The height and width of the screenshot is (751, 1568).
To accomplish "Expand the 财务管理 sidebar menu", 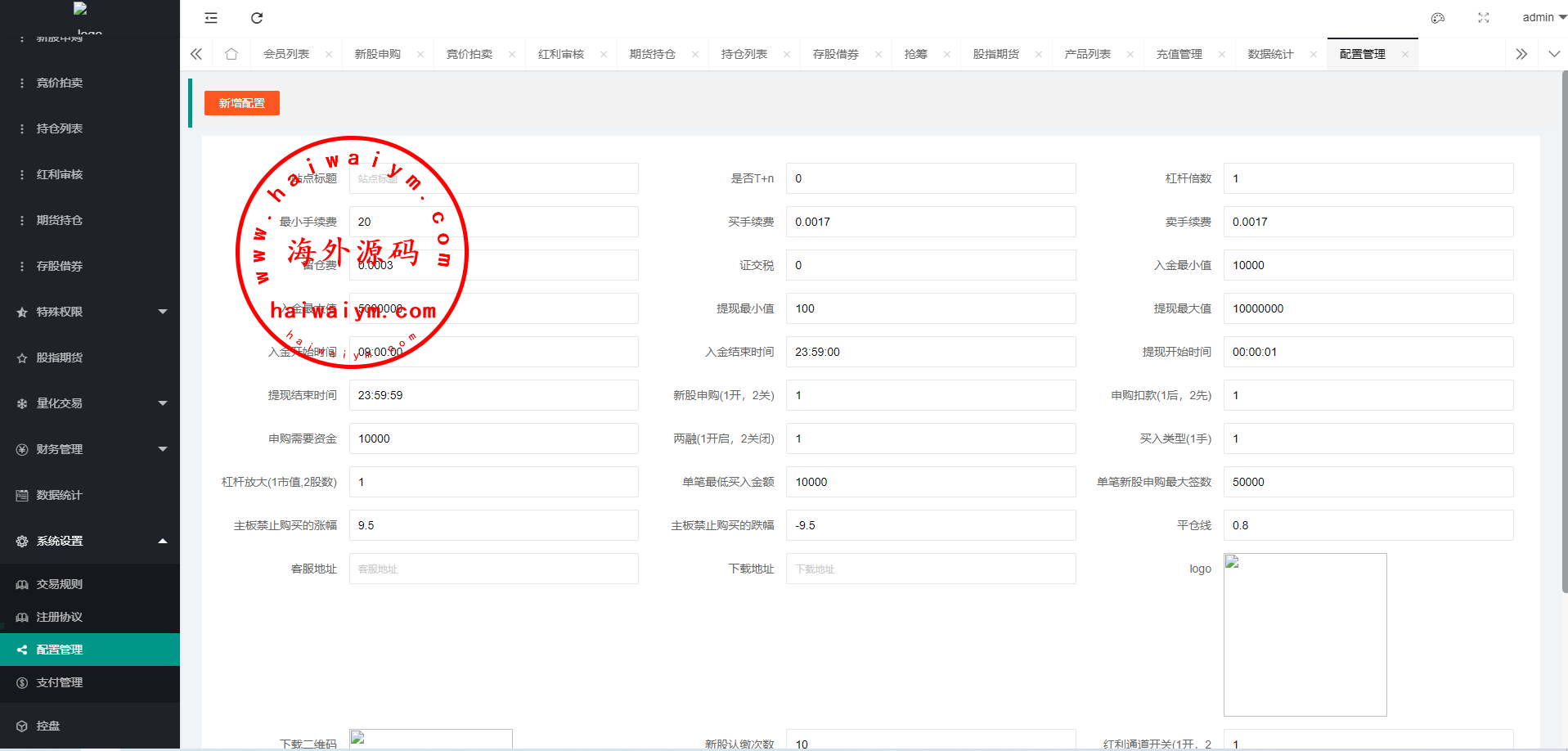I will (x=90, y=449).
